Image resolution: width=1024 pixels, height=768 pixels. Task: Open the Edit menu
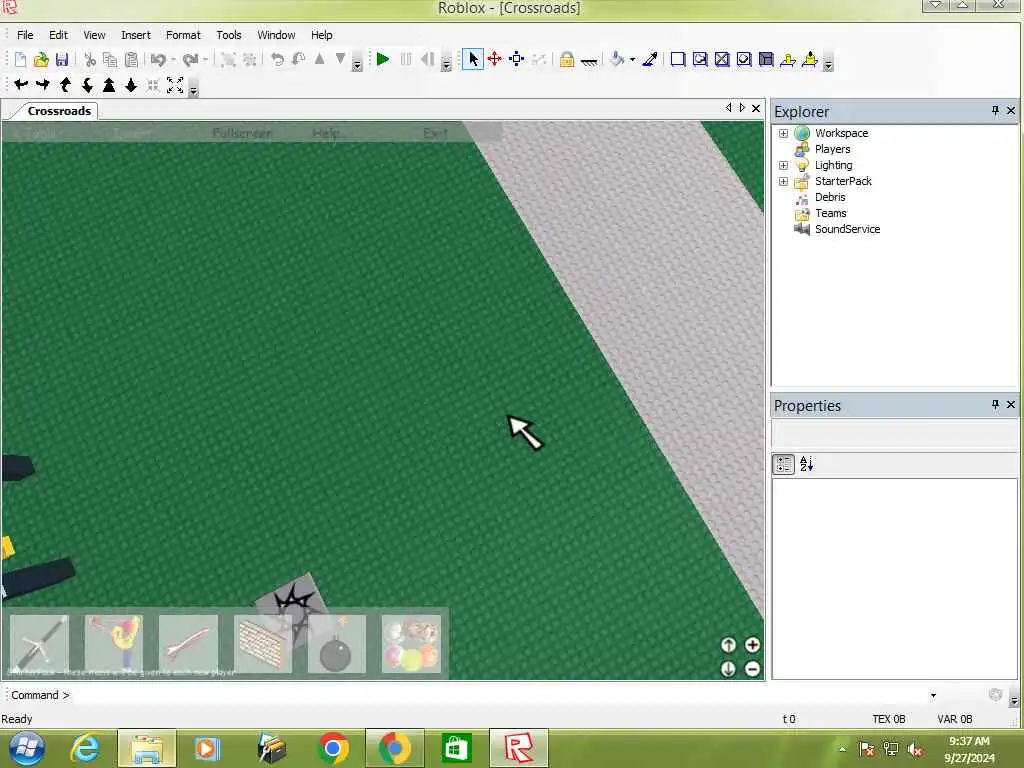coord(58,35)
